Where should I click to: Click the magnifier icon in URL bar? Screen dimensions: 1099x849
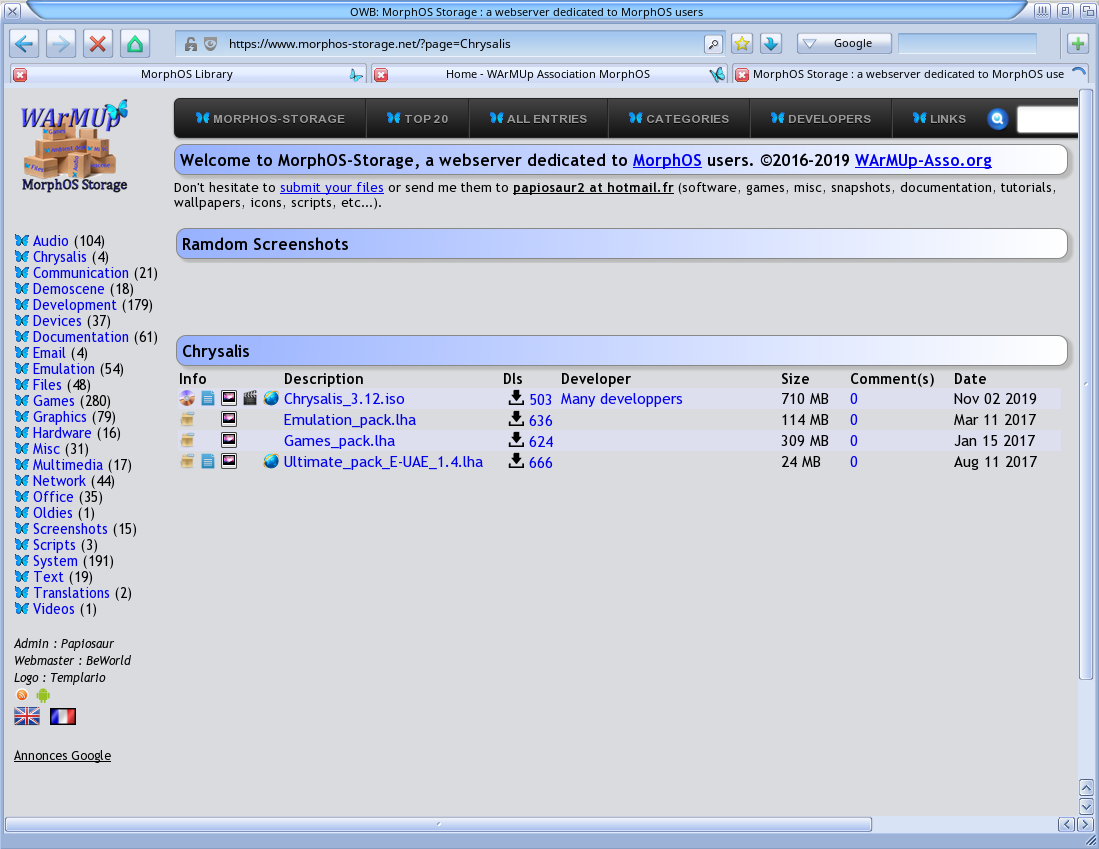pyautogui.click(x=714, y=44)
